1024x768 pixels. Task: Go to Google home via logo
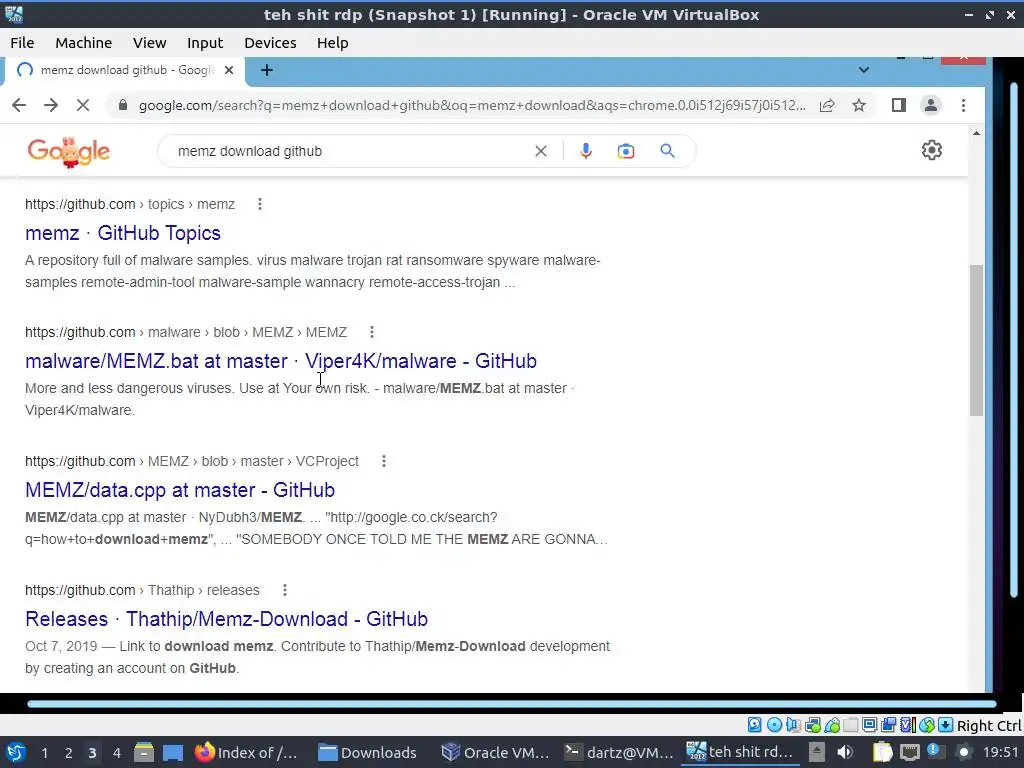69,152
